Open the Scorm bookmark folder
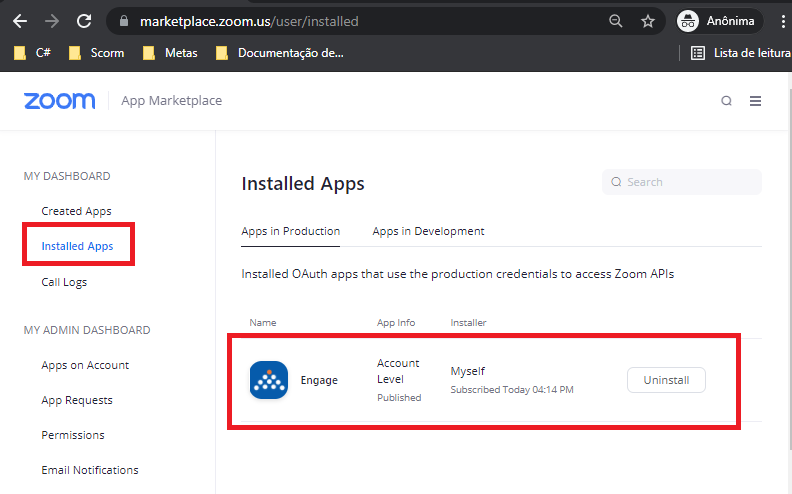The image size is (792, 494). point(96,53)
